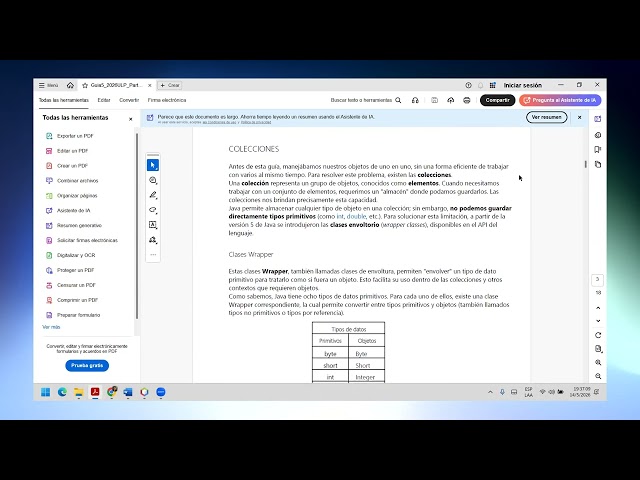
Task: Close the Todas las herramientas panel
Action: point(131,119)
